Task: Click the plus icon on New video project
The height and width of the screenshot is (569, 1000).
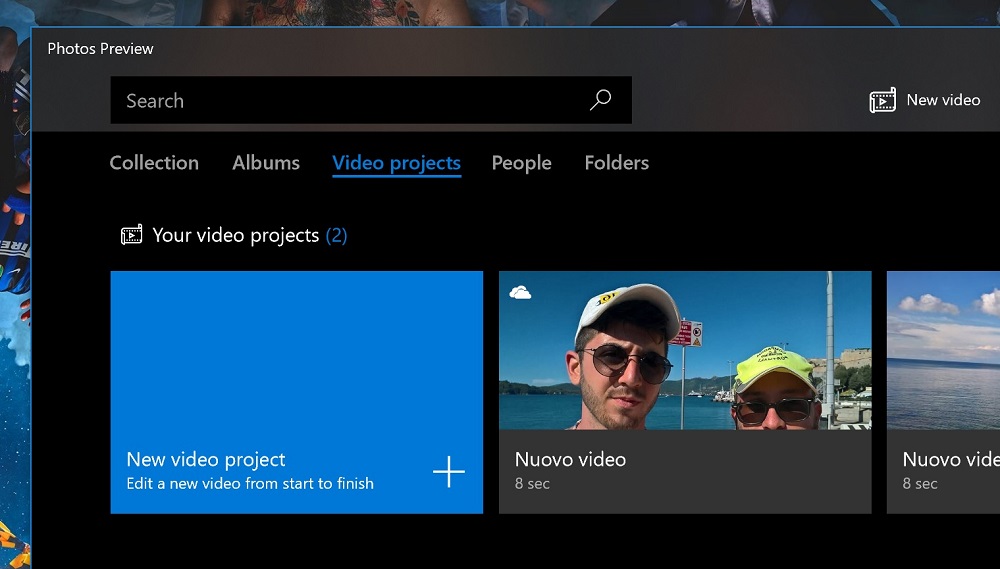Action: (x=449, y=472)
